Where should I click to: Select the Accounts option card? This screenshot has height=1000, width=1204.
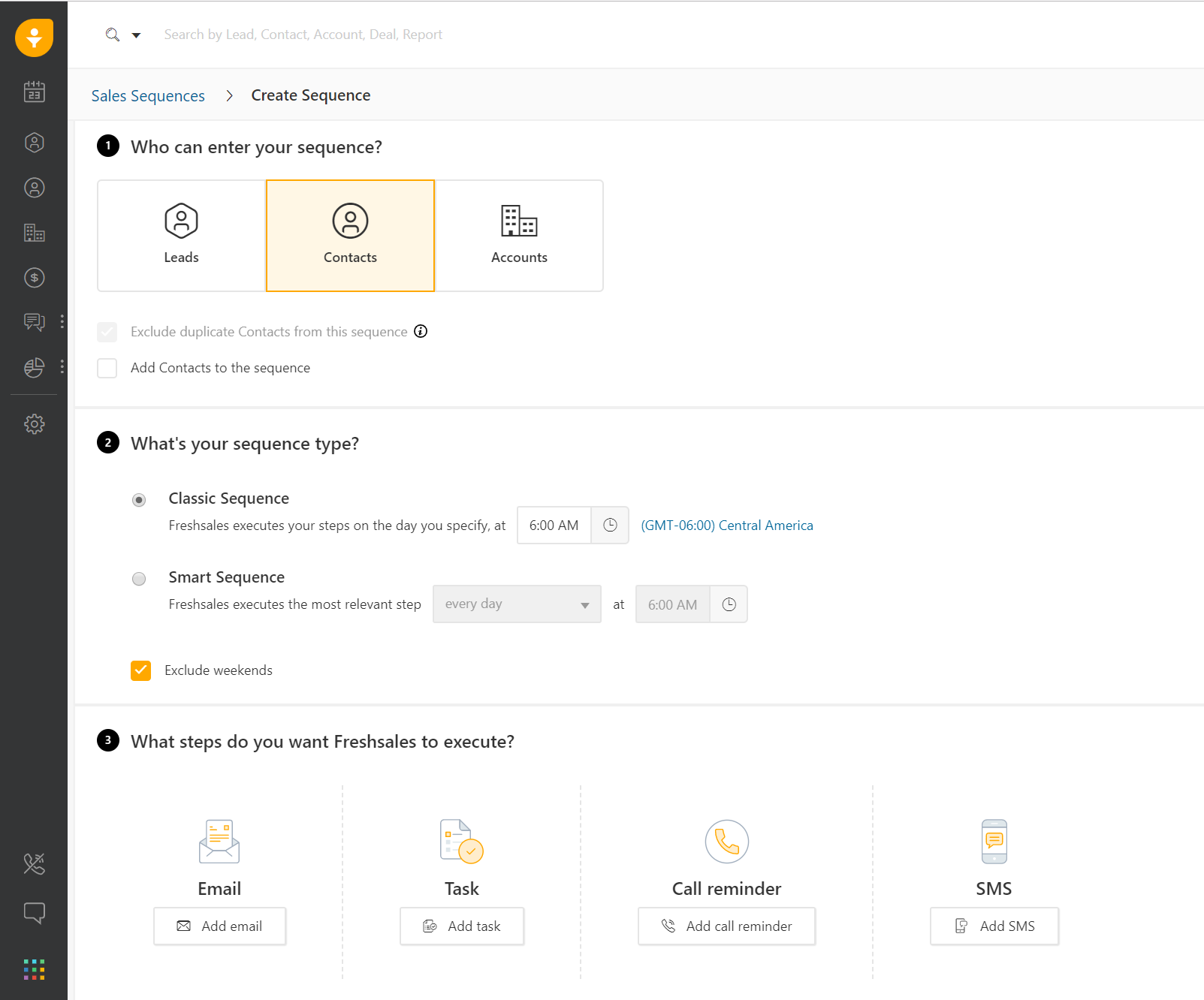[x=519, y=236]
